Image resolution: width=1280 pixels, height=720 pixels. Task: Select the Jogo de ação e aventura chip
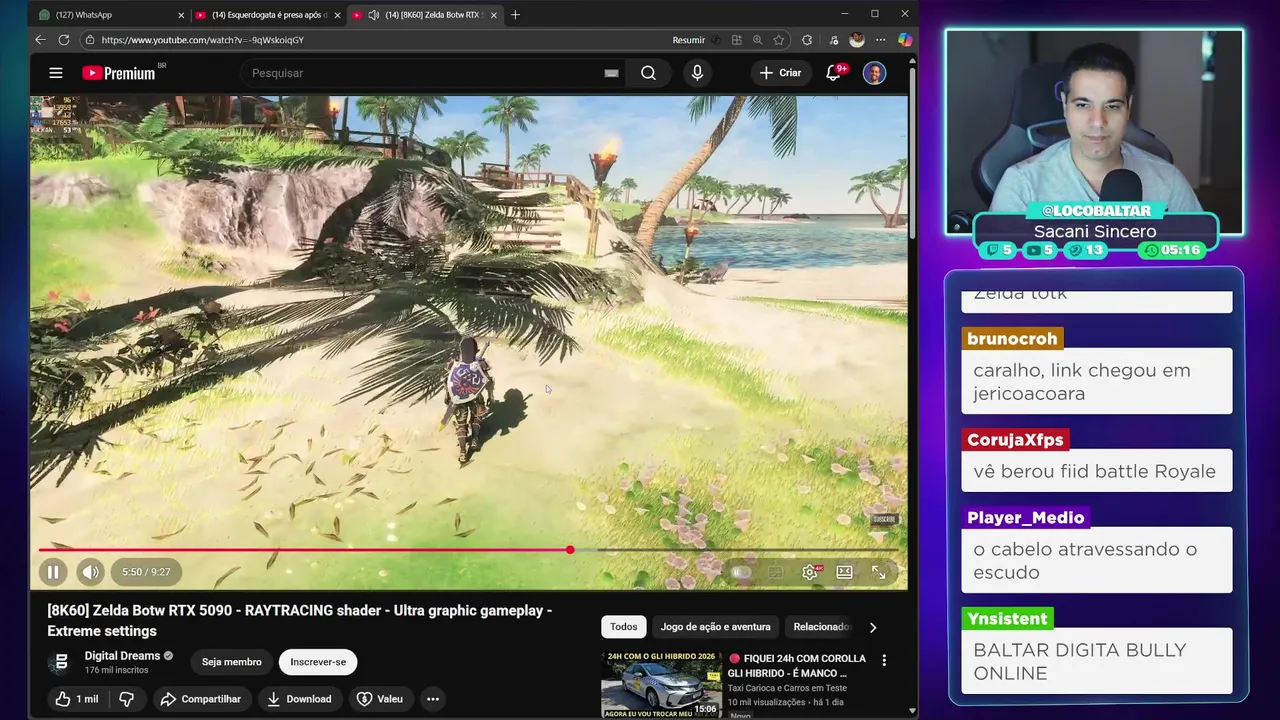point(716,627)
